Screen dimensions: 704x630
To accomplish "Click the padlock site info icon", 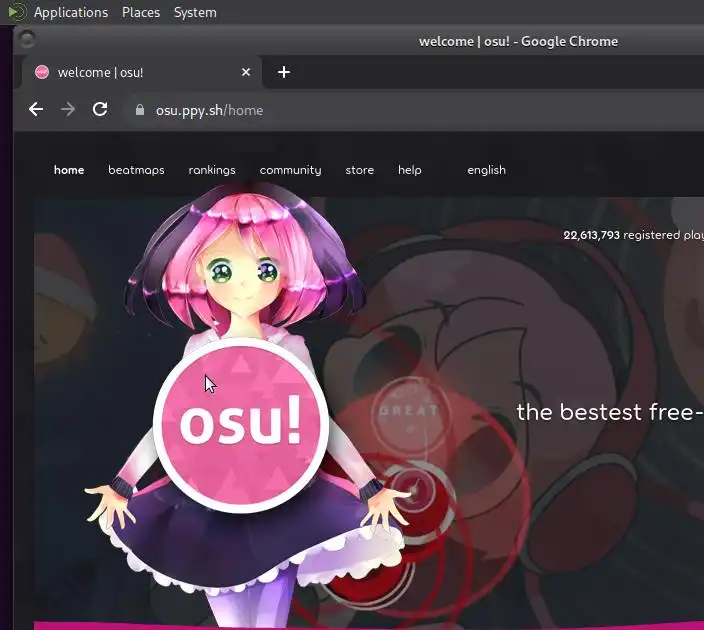I will click(140, 110).
